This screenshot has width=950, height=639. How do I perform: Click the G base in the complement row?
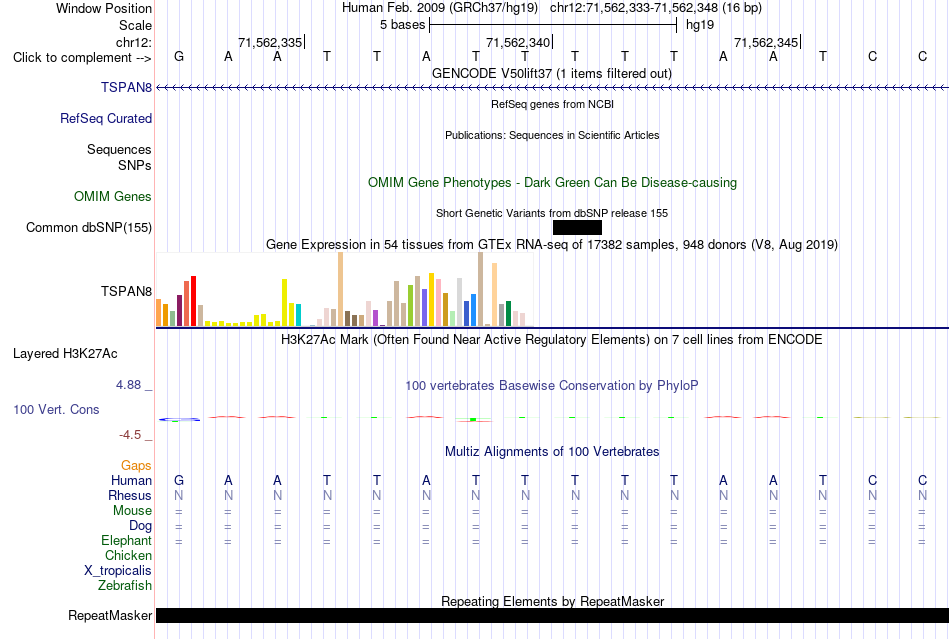point(179,56)
